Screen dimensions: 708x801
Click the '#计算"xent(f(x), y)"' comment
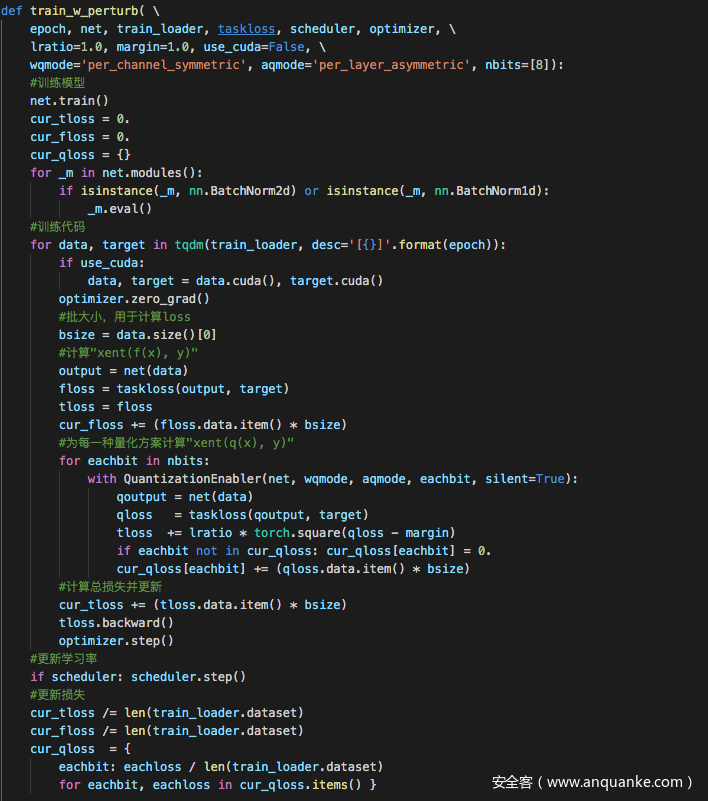[128, 353]
